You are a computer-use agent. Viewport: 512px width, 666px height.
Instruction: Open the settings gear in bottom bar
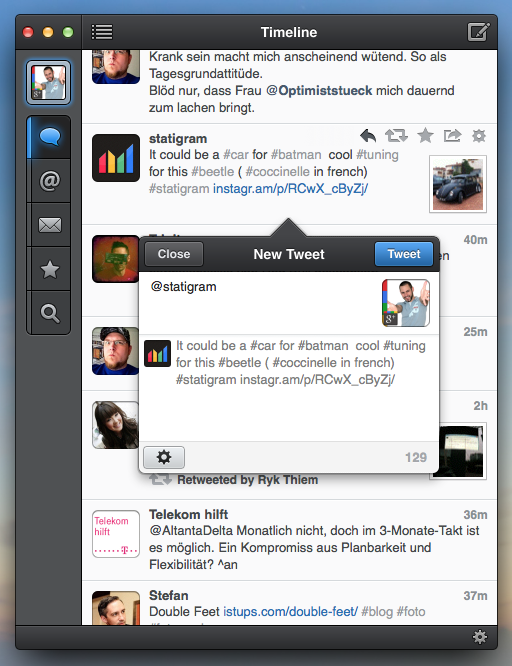(x=480, y=637)
